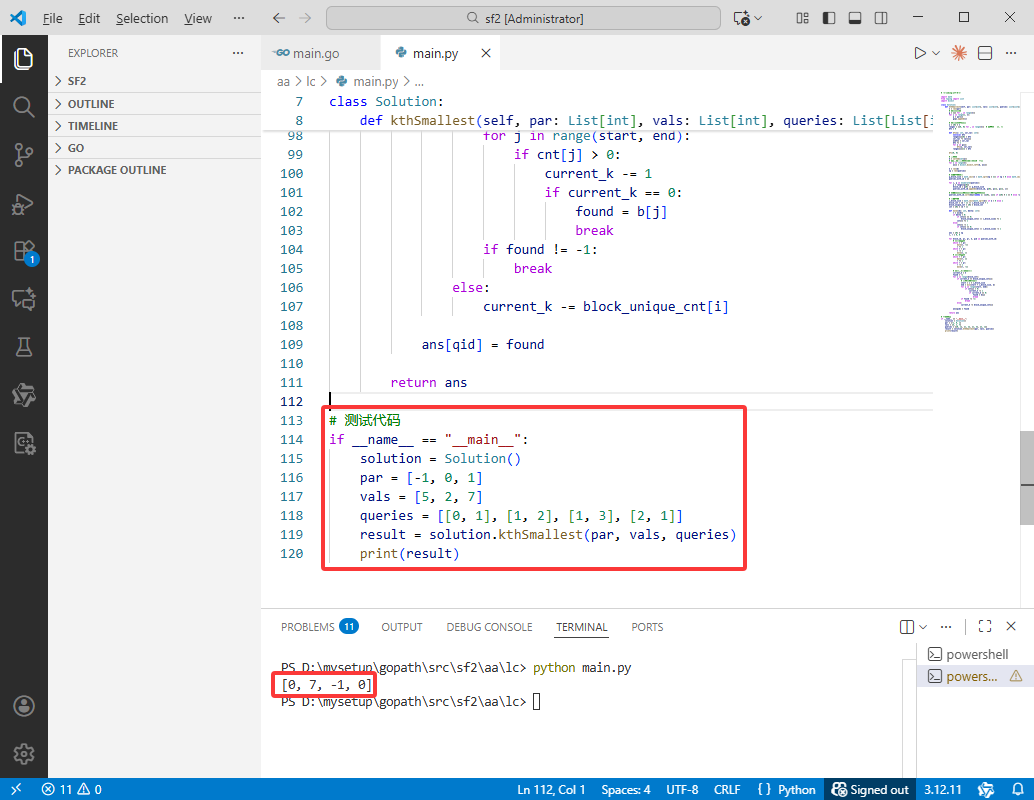Change indentation via Spaces: 4
The image size is (1034, 800).
(626, 789)
